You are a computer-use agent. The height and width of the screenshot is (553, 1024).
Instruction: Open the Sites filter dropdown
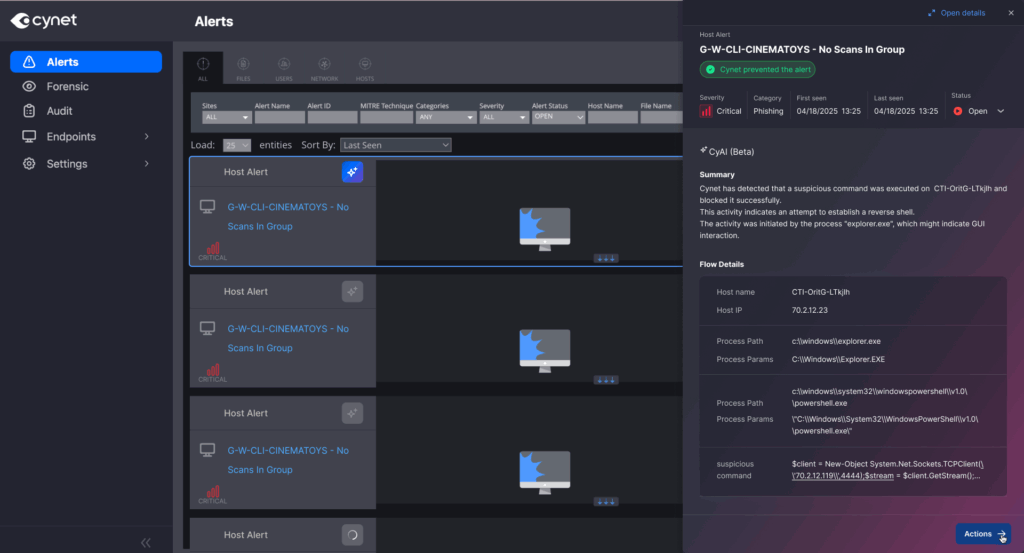(x=223, y=117)
